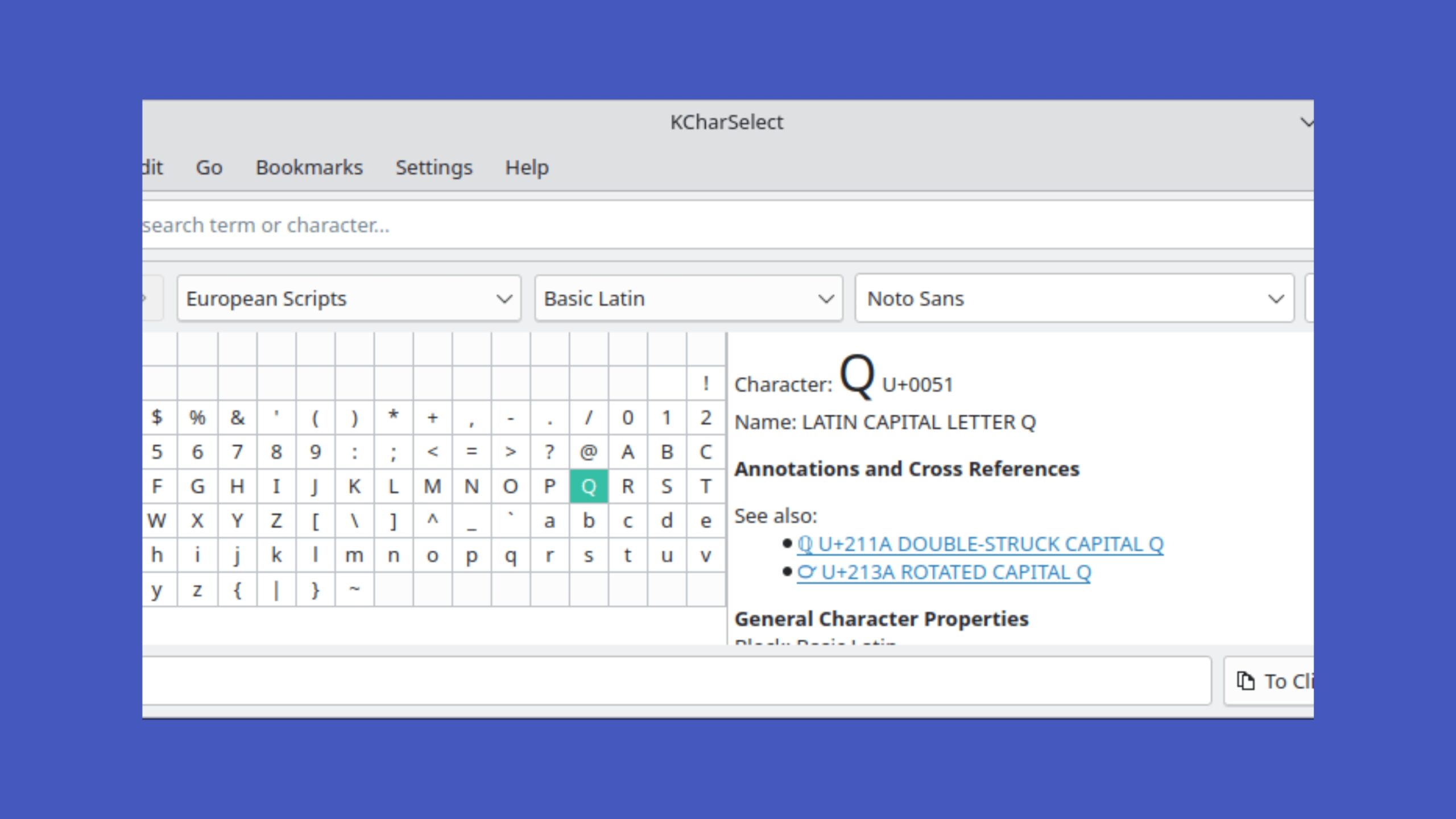1456x819 pixels.
Task: Select the percent % character cell
Action: (197, 417)
